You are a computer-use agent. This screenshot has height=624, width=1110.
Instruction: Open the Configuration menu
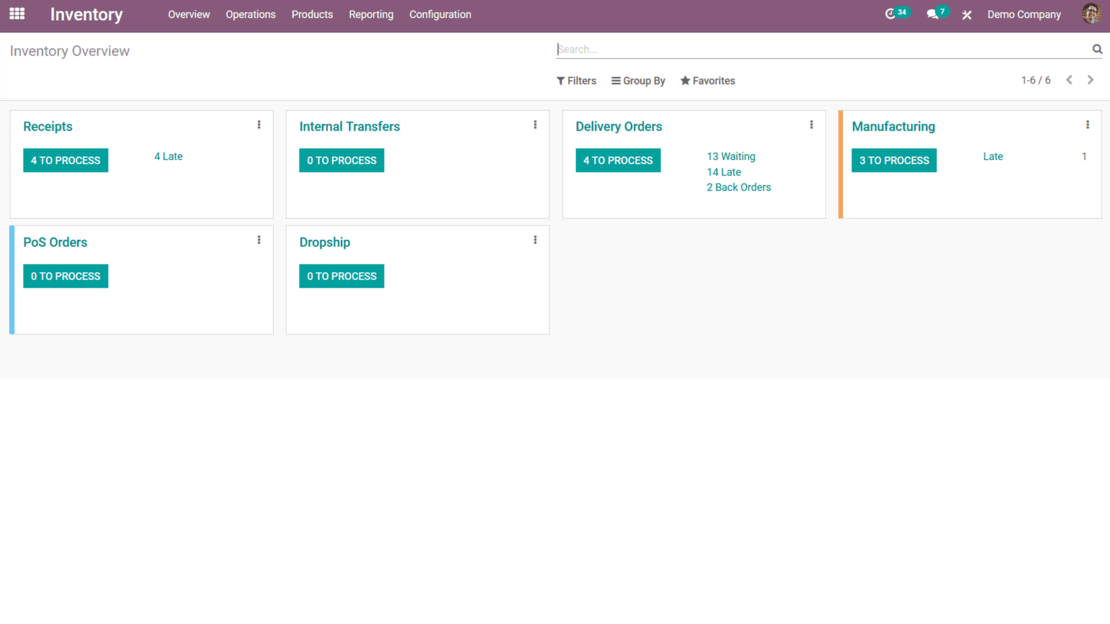pyautogui.click(x=440, y=14)
